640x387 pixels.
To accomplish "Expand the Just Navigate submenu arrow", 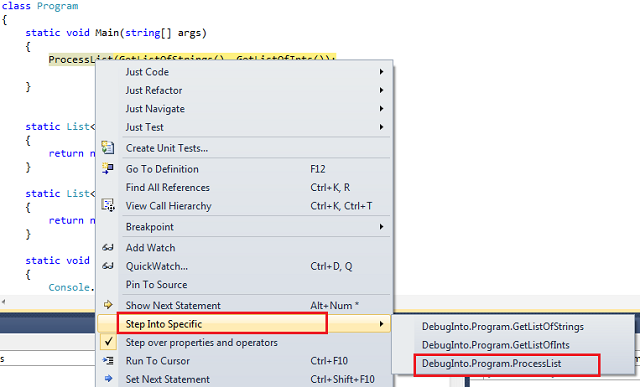I will [381, 109].
